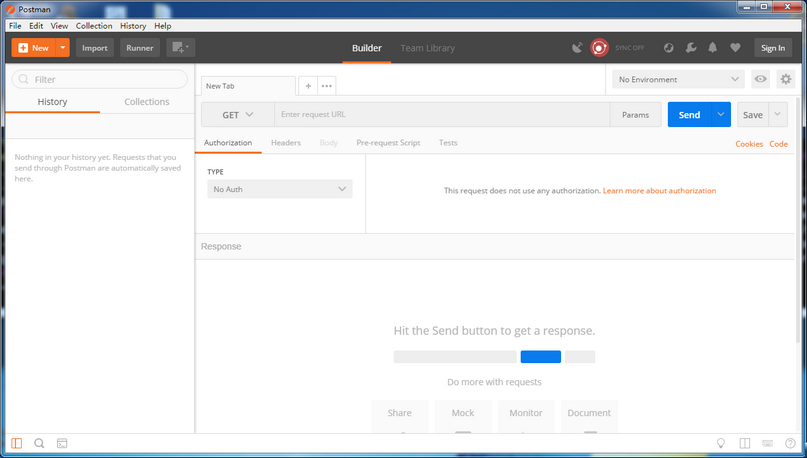Select the Pre-request Script tab

click(388, 143)
